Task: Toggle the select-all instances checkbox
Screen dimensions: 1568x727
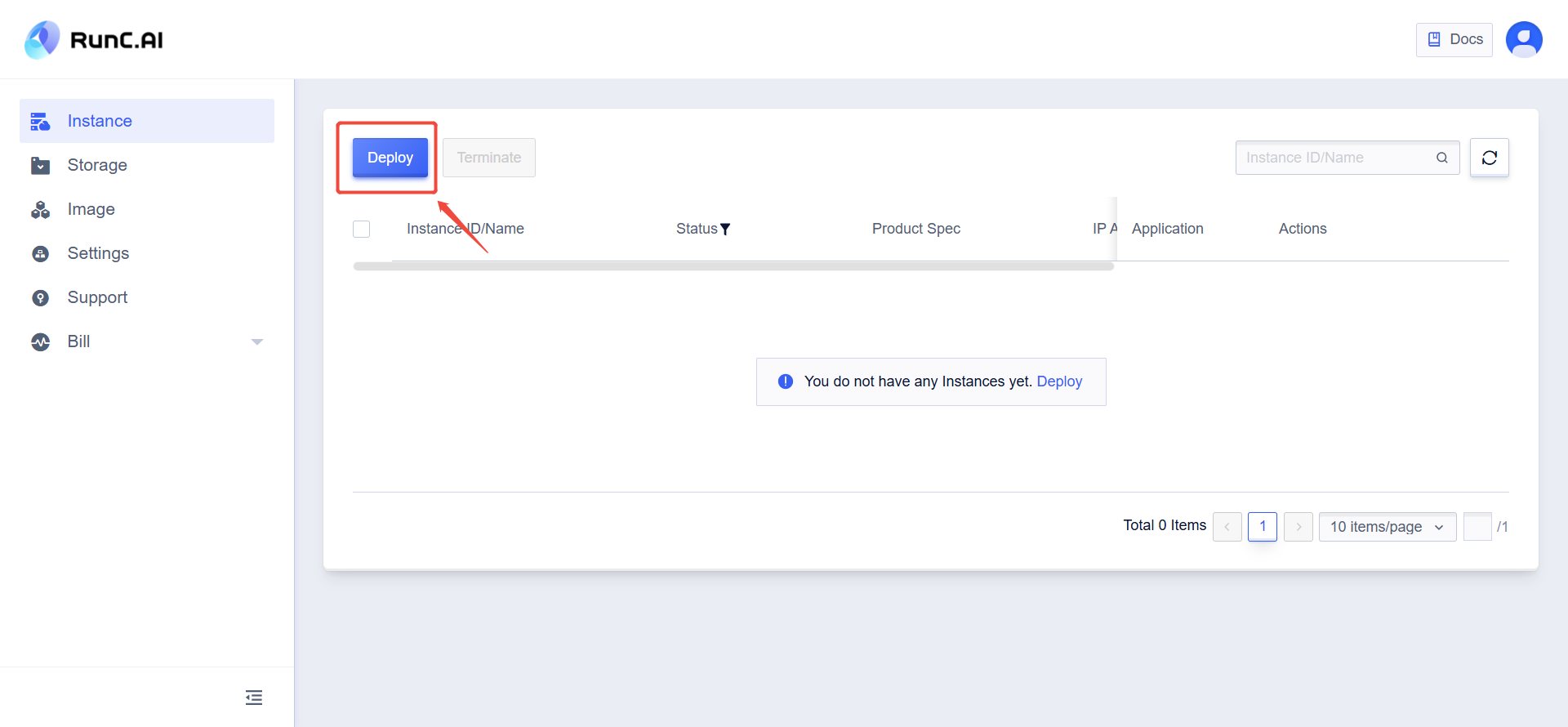Action: [362, 229]
